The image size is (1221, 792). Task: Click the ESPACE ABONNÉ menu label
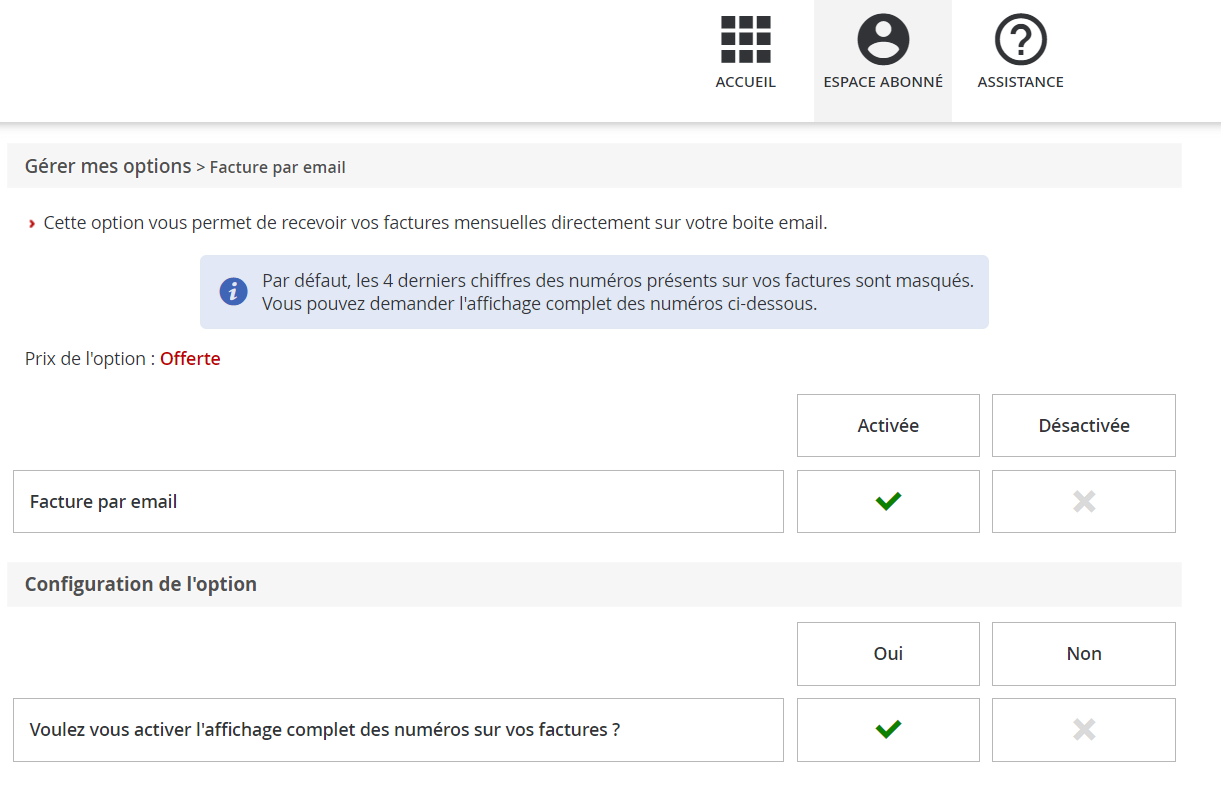coord(883,82)
